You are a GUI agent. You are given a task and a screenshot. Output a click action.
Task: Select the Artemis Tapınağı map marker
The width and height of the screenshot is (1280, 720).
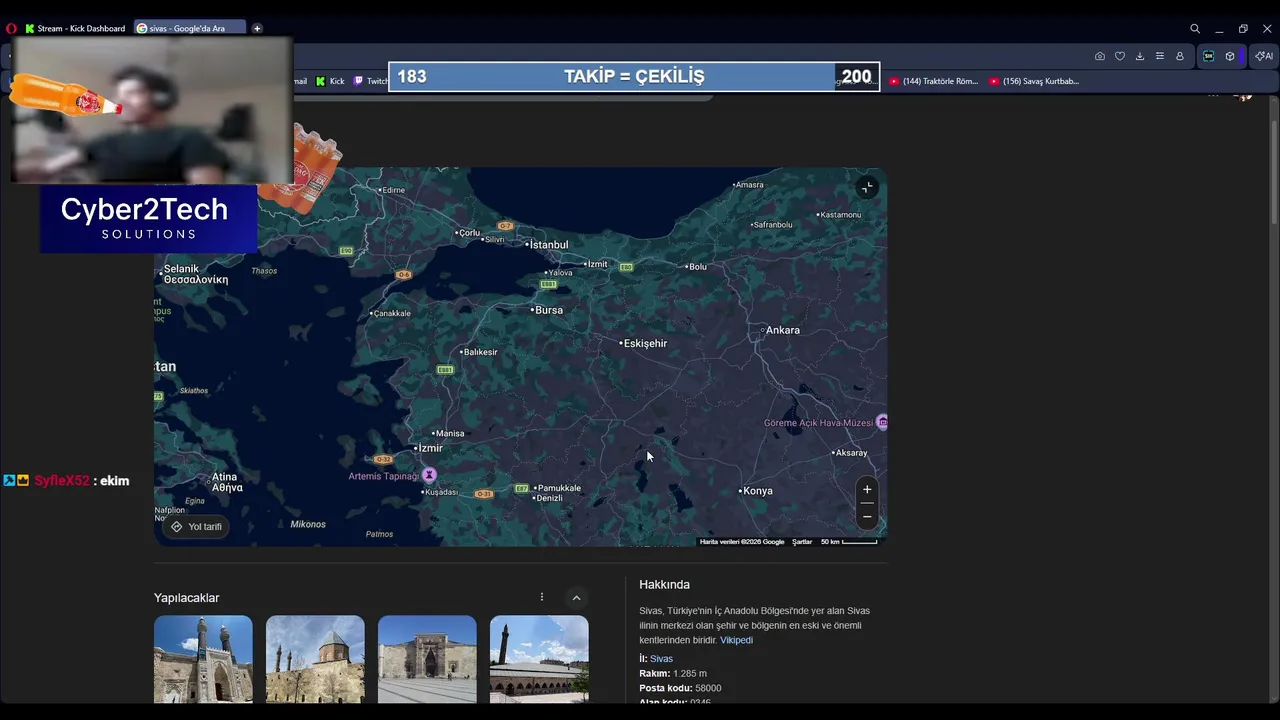429,475
